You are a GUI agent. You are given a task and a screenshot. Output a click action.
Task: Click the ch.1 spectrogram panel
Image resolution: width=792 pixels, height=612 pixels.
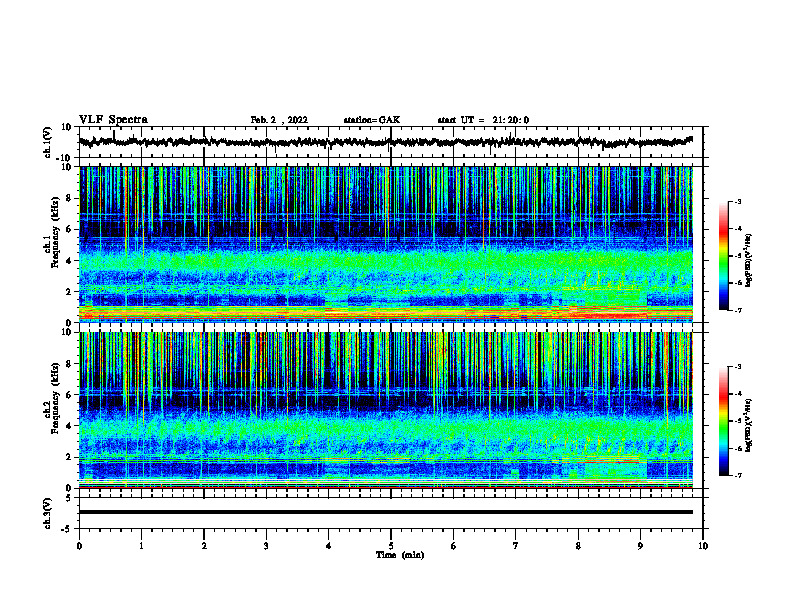point(386,244)
